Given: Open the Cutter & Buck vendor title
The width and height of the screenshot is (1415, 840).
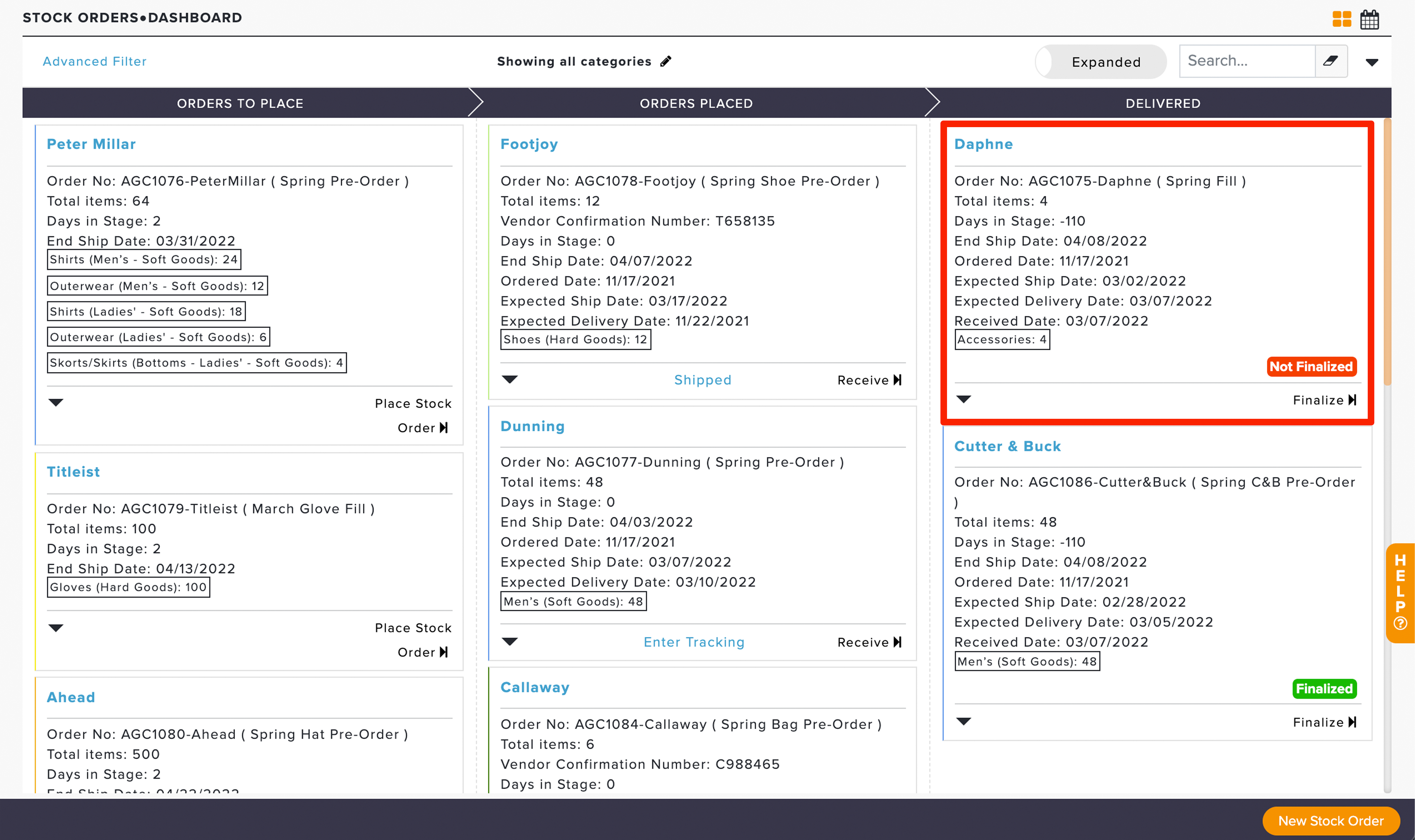Looking at the screenshot, I should point(1007,446).
